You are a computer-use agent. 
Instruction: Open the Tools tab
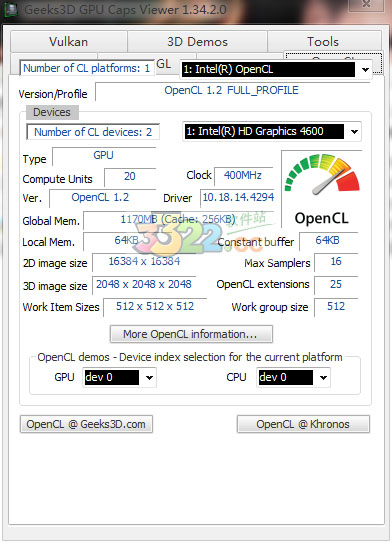pos(323,42)
